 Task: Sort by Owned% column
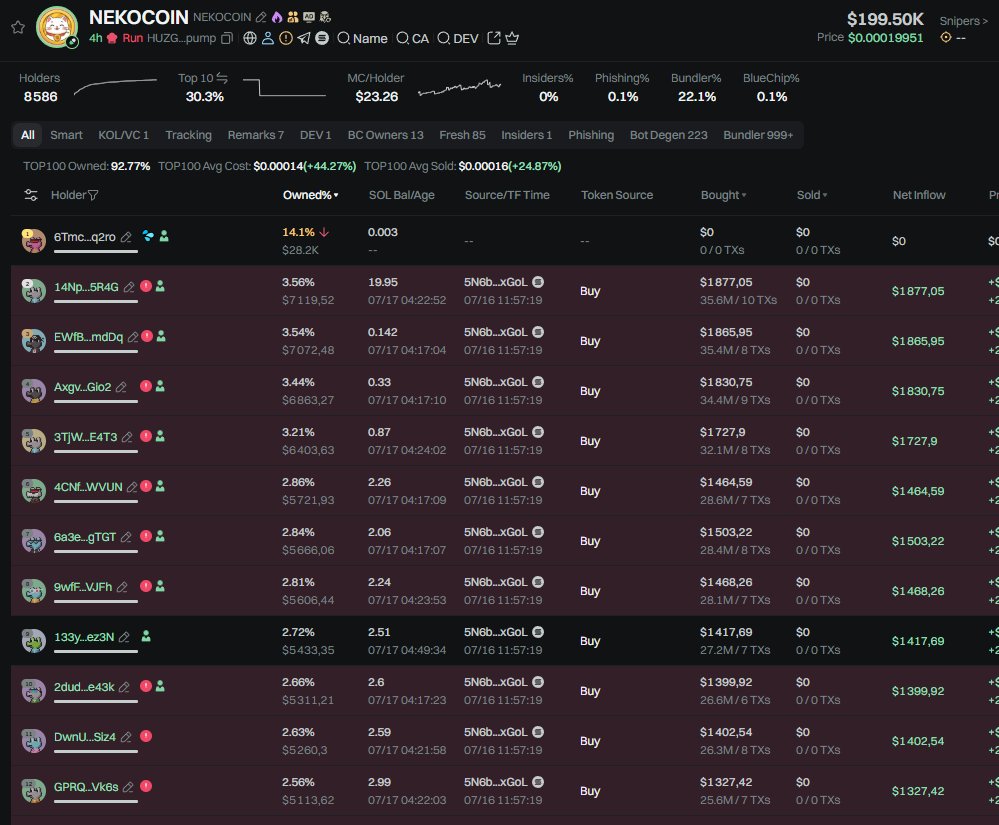(310, 195)
